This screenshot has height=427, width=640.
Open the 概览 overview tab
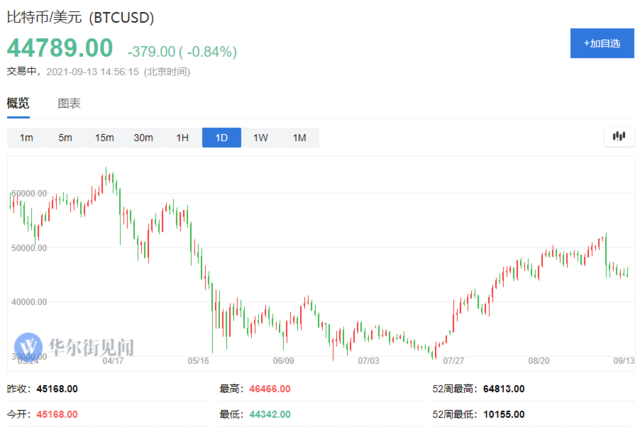18,103
